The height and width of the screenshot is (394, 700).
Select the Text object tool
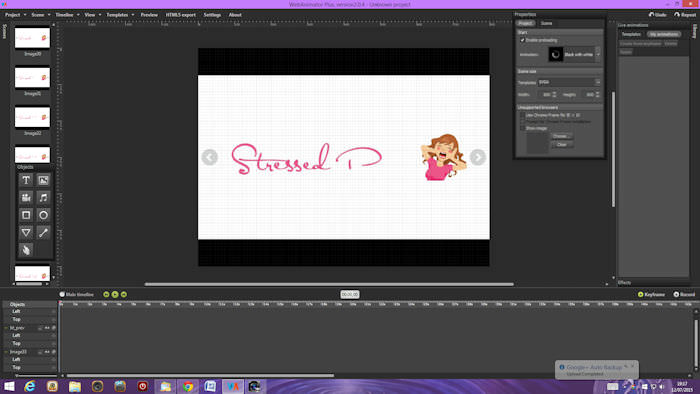pyautogui.click(x=26, y=180)
